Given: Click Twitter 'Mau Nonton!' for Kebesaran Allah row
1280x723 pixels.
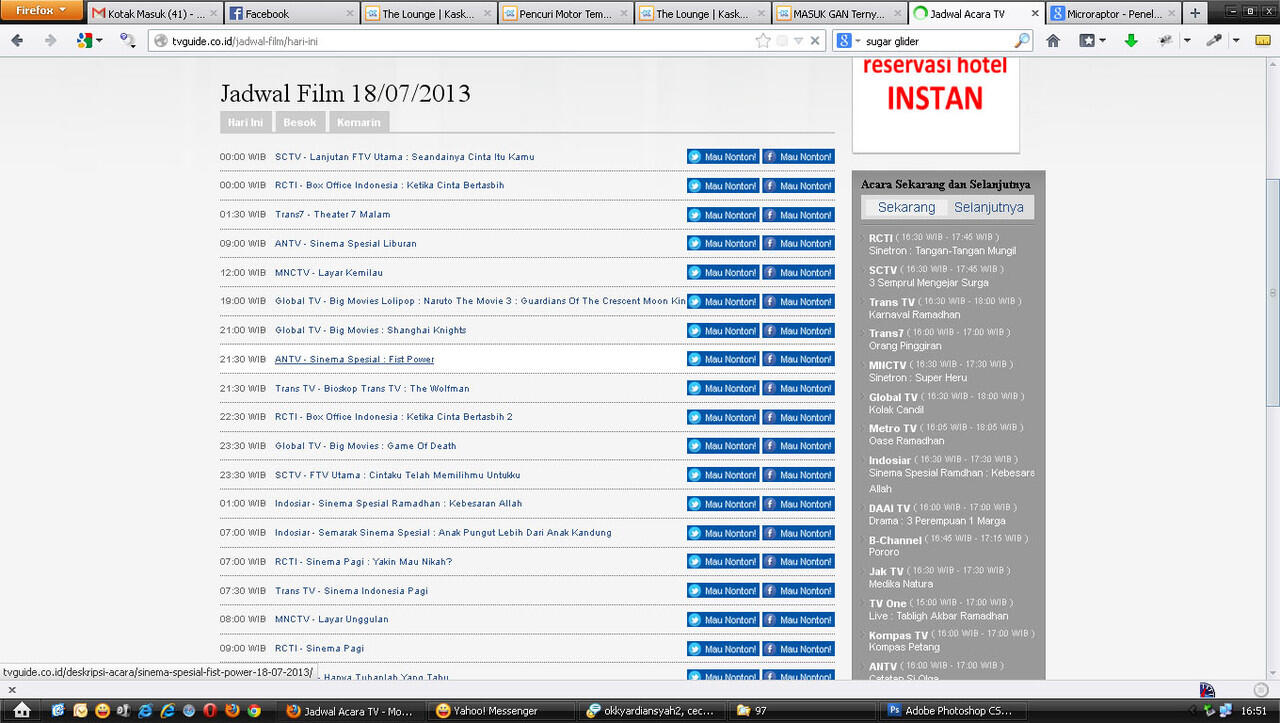Looking at the screenshot, I should 723,504.
